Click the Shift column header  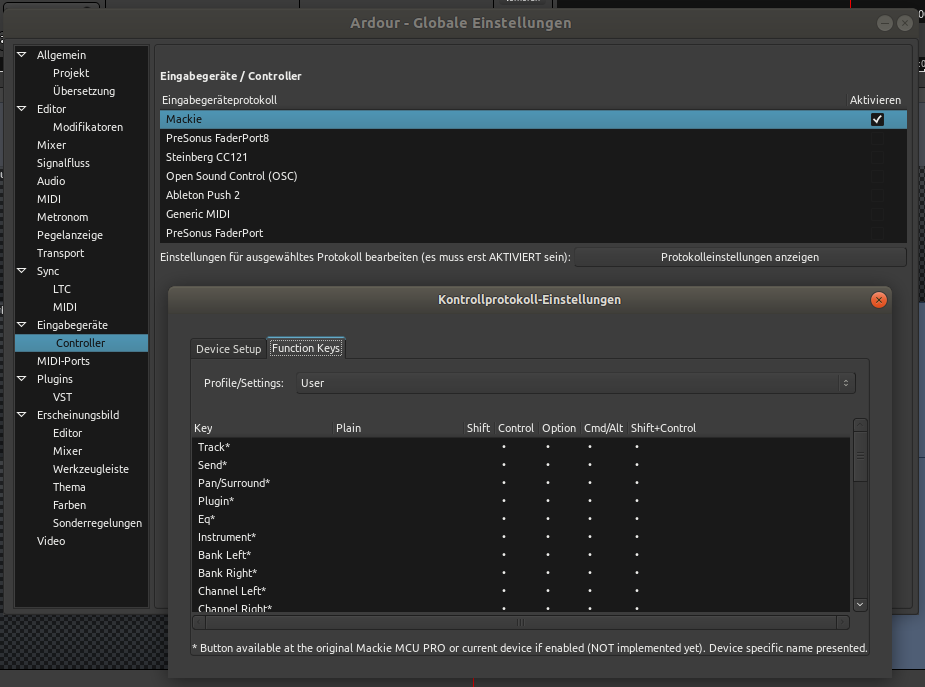(478, 428)
